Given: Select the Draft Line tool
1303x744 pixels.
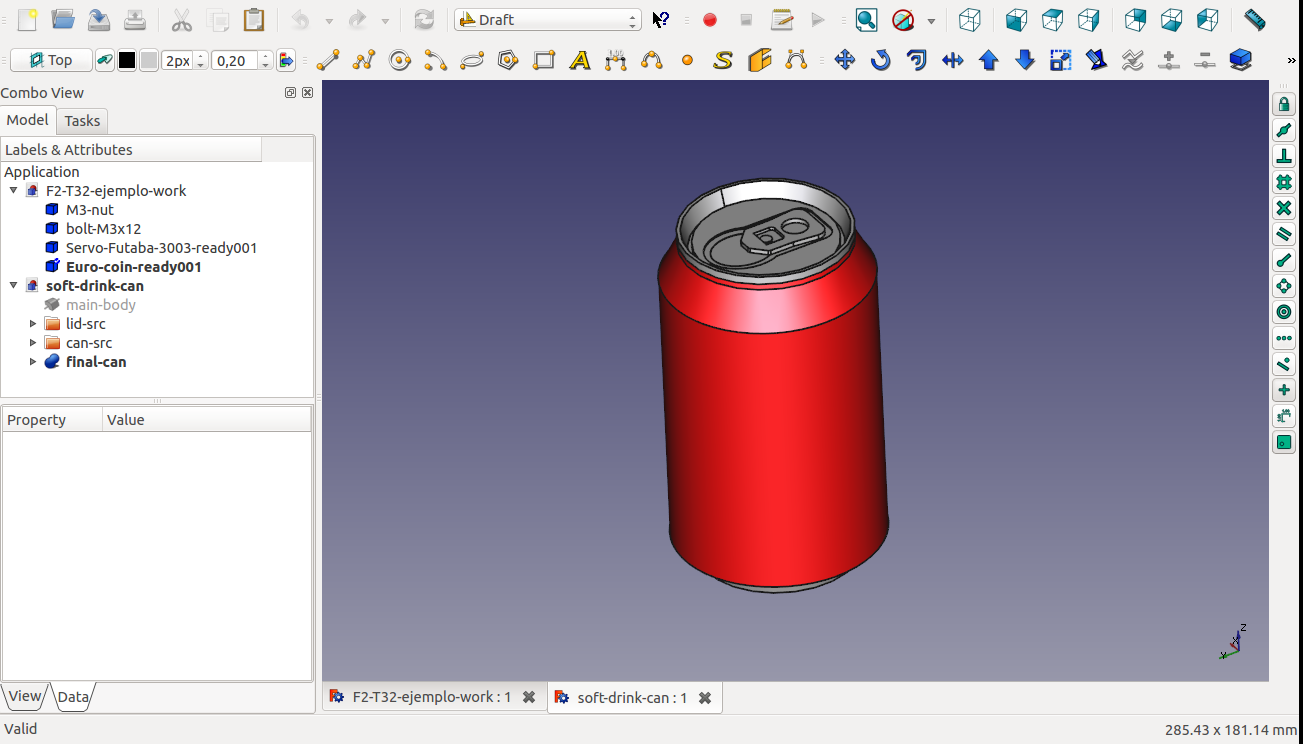Looking at the screenshot, I should pyautogui.click(x=328, y=61).
